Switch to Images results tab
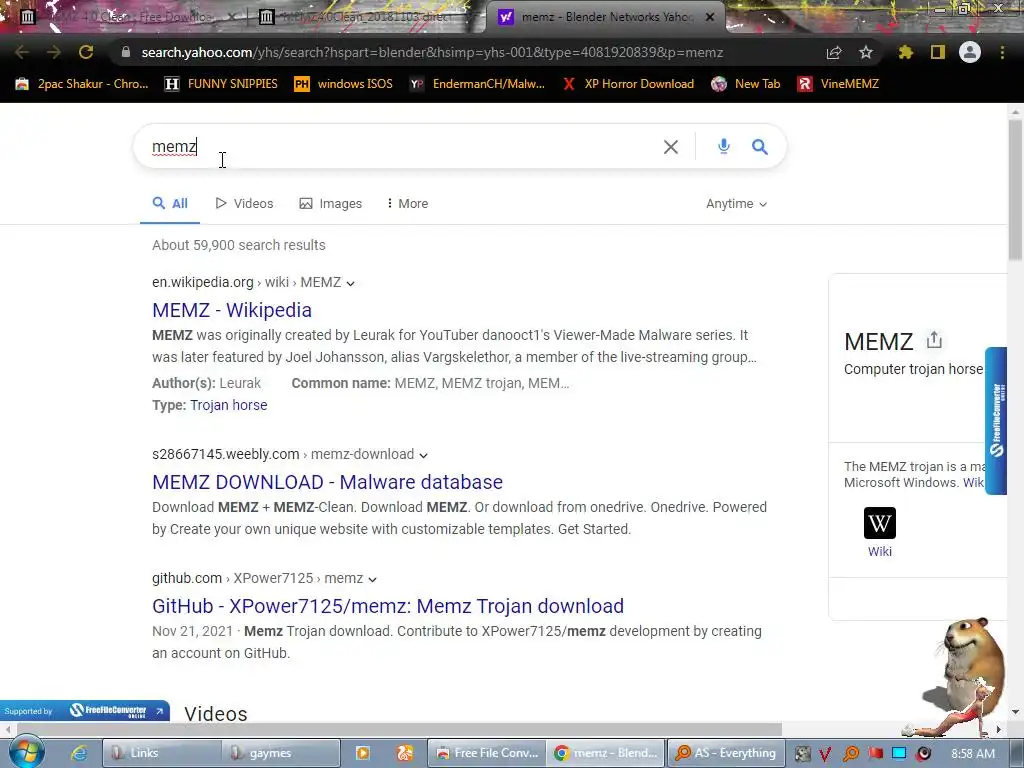The width and height of the screenshot is (1024, 768). click(330, 203)
